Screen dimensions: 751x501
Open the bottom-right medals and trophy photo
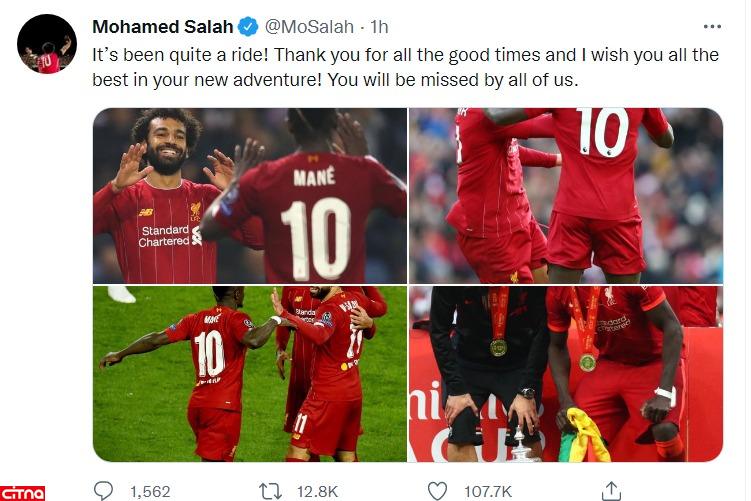(566, 374)
